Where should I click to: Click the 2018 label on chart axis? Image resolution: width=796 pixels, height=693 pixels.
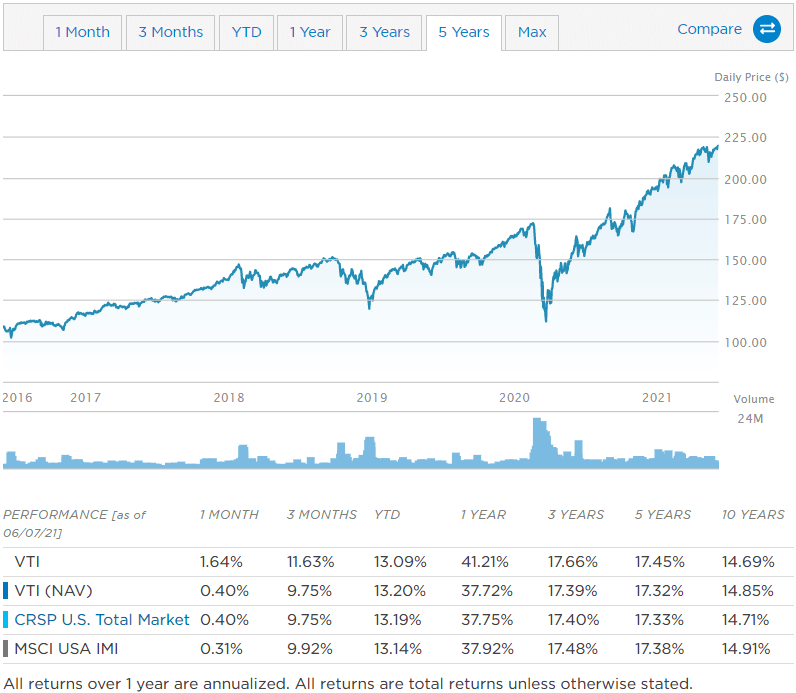coord(229,398)
